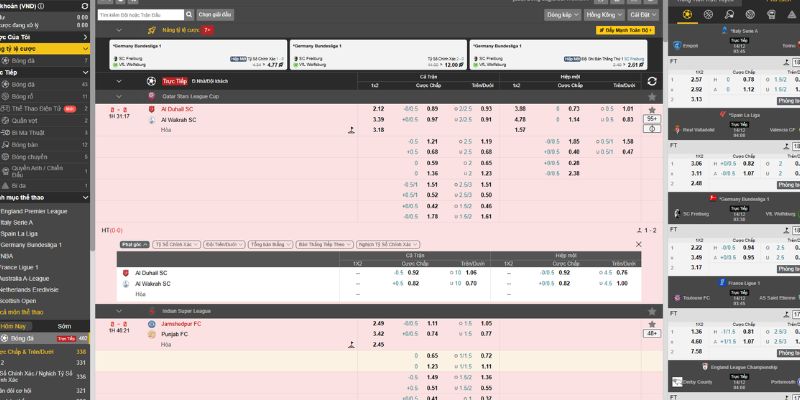Image resolution: width=800 pixels, height=400 pixels.
Task: Select Bóng rổ in the sidebar
Action: click(24, 97)
